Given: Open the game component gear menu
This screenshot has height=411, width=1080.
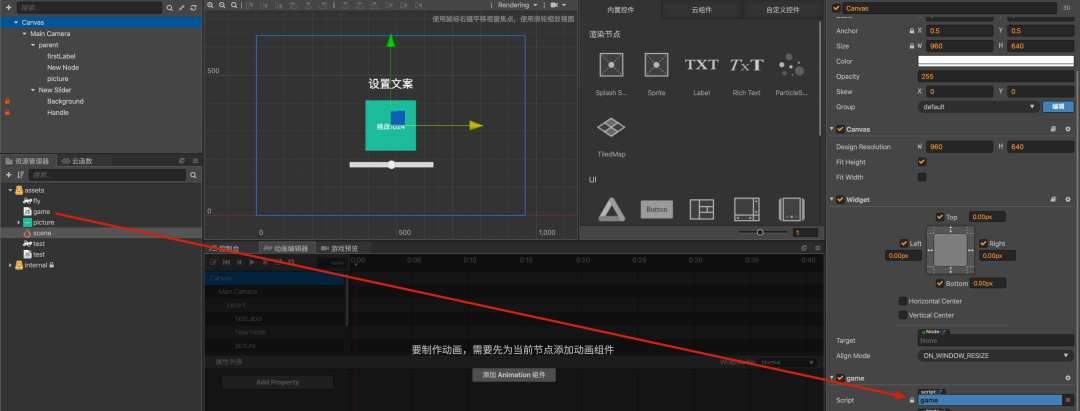Looking at the screenshot, I should pos(1068,378).
